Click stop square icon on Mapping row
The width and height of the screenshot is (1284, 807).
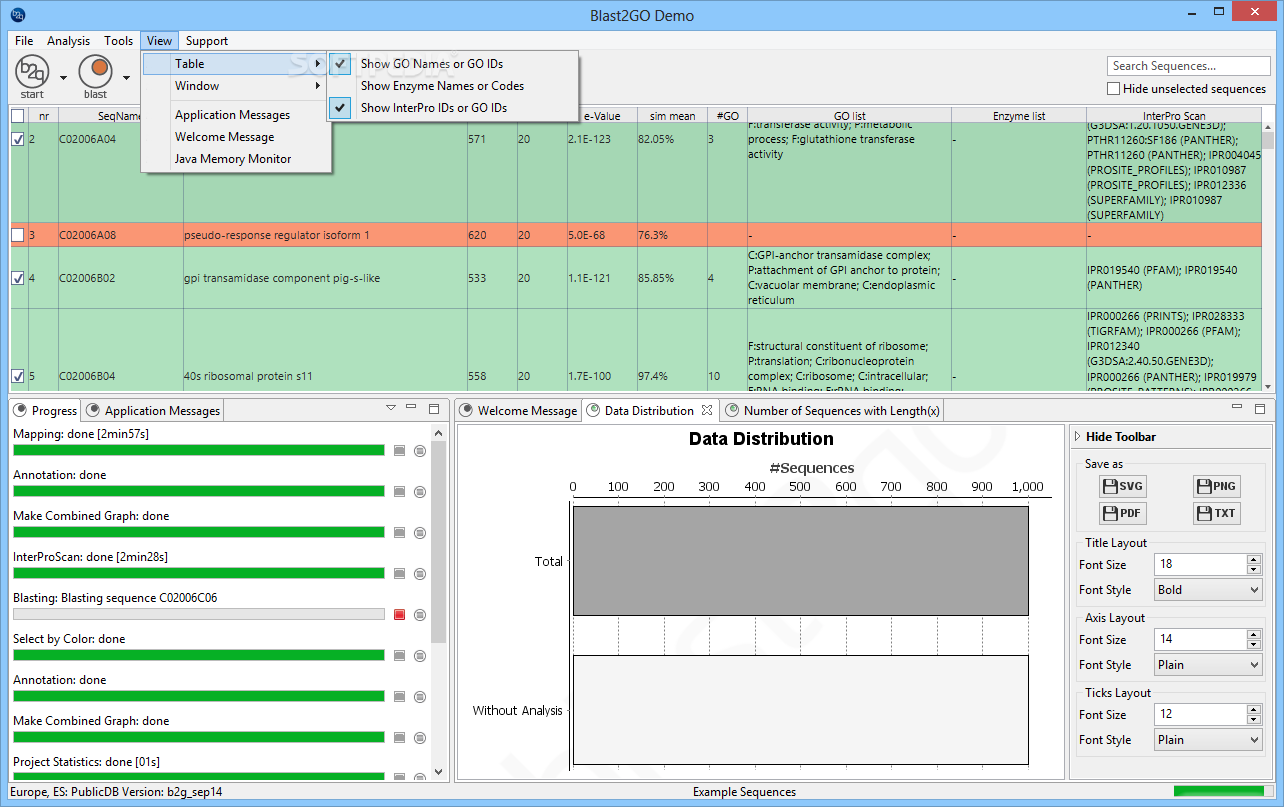[x=400, y=450]
